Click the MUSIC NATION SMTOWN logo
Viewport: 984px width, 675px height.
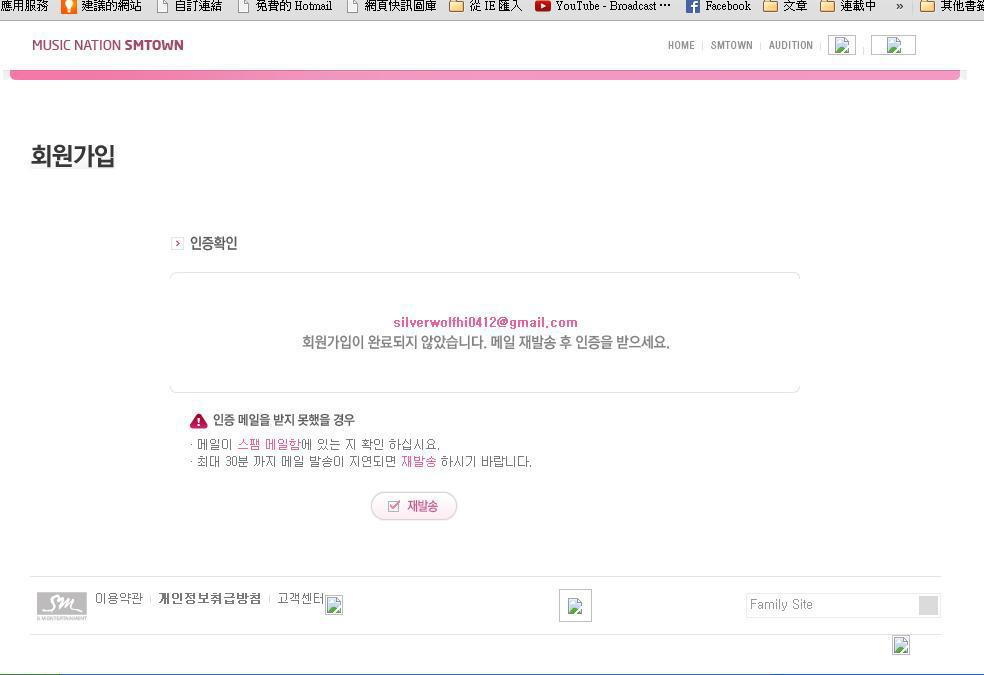[x=108, y=45]
